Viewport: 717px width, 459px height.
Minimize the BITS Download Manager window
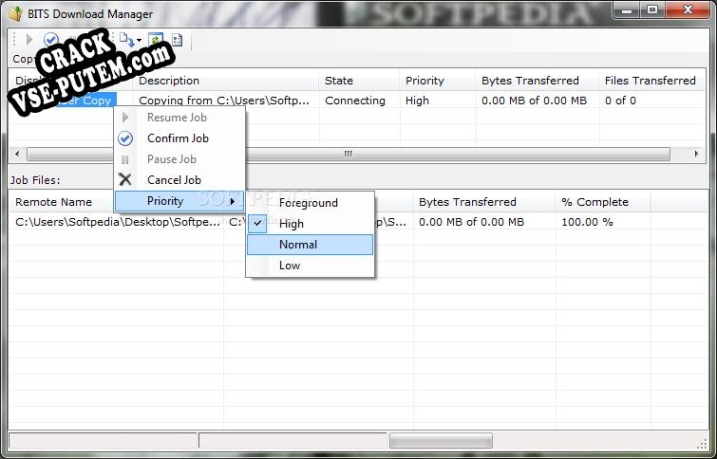626,11
